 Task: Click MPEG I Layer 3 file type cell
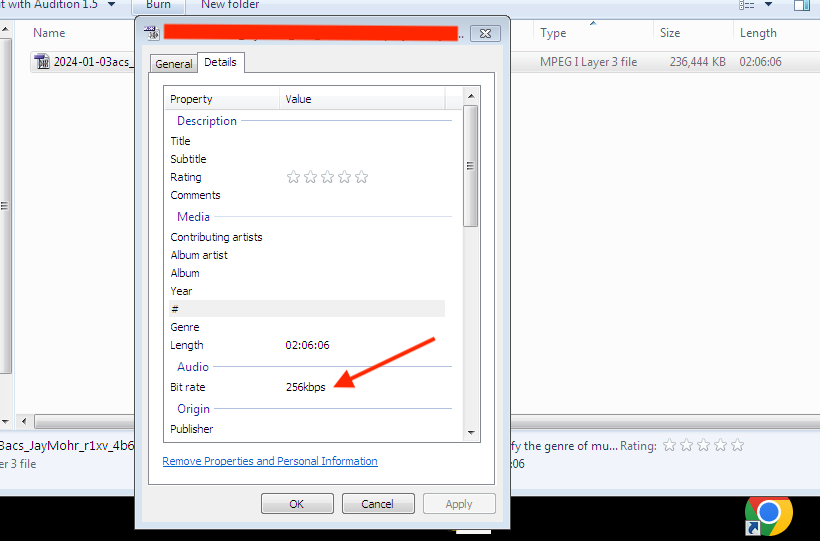pos(588,62)
